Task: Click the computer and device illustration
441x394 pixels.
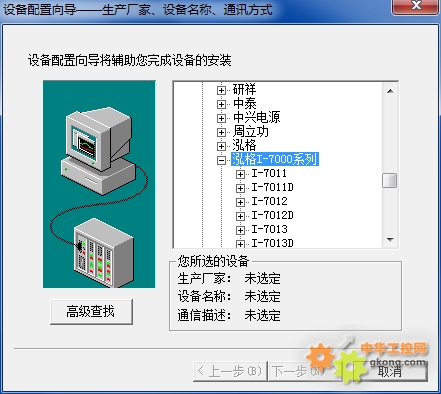Action: [99, 184]
